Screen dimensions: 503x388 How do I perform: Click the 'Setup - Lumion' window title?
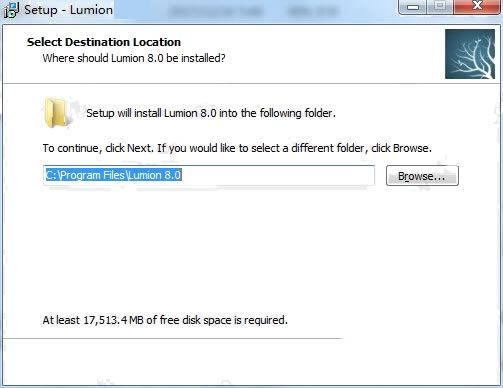pyautogui.click(x=68, y=10)
